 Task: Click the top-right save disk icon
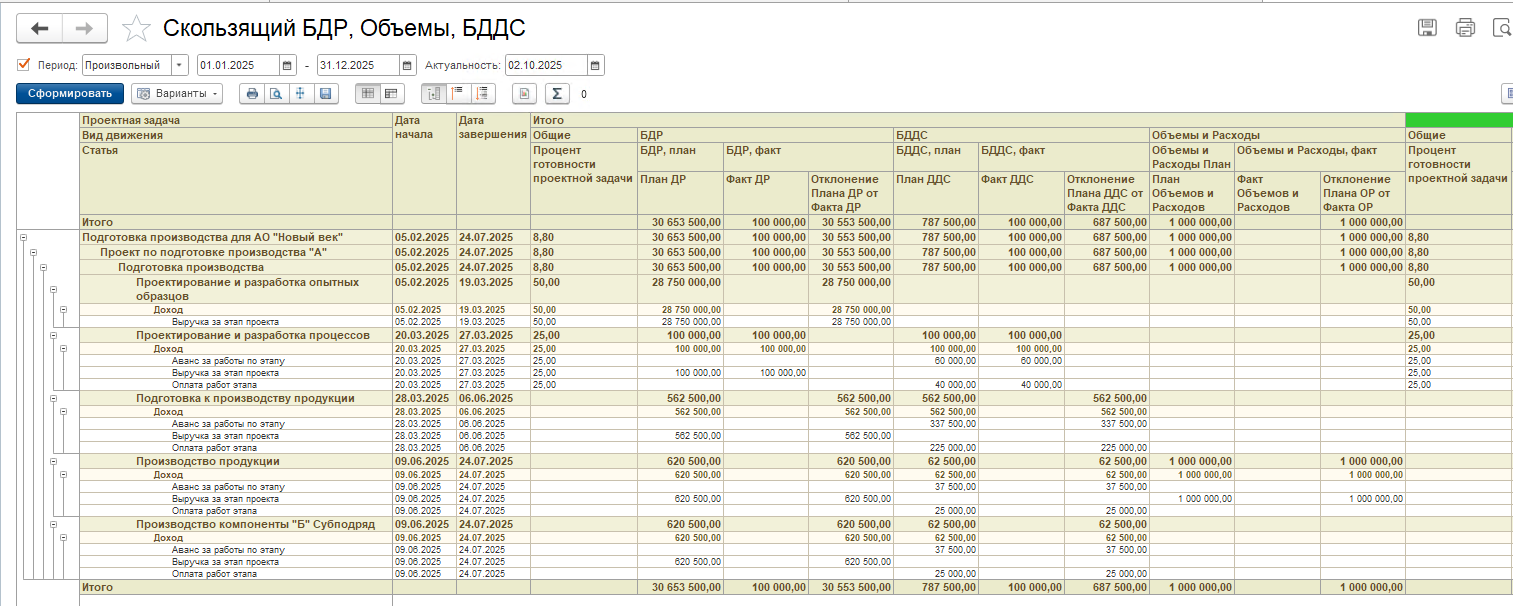point(1428,28)
